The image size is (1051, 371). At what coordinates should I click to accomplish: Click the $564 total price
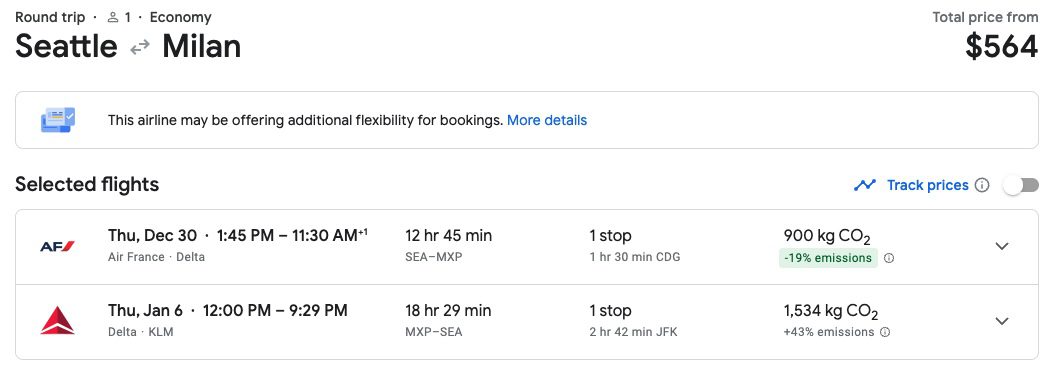(x=1001, y=46)
